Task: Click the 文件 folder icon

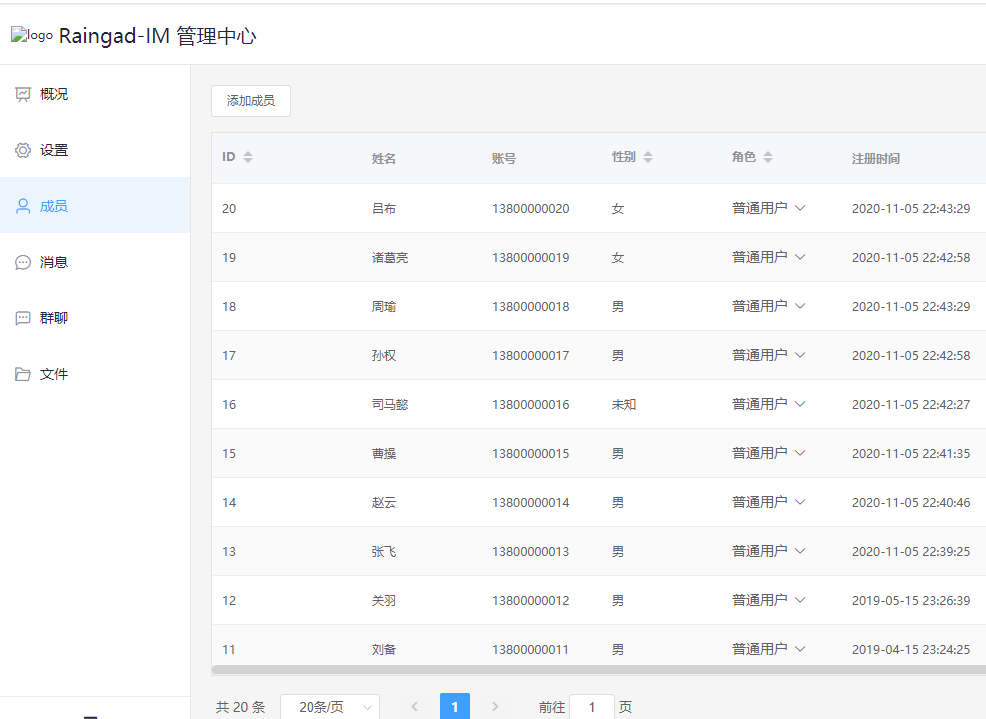Action: (23, 374)
